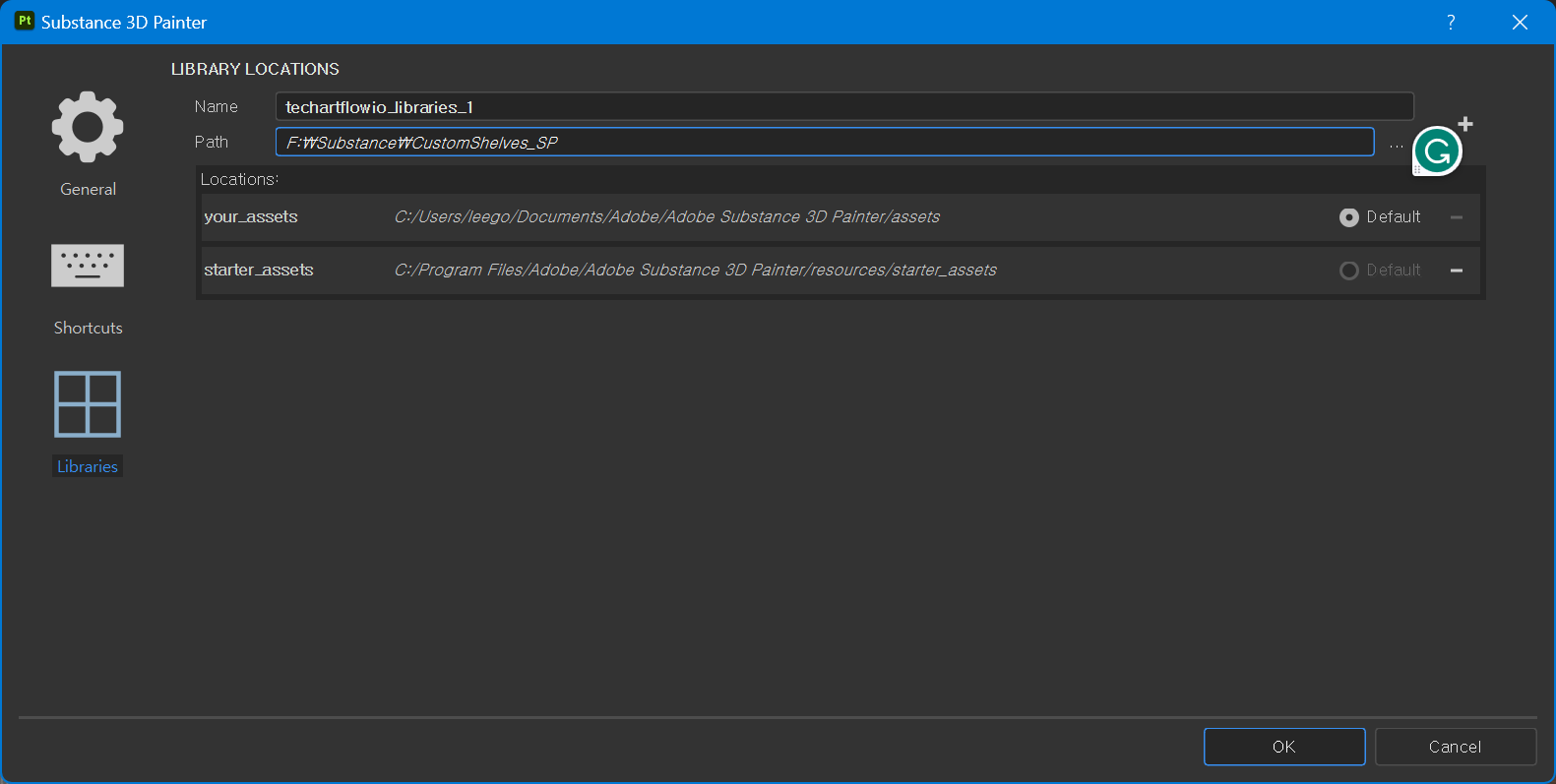
Task: Switch to the General tab label
Action: (x=88, y=189)
